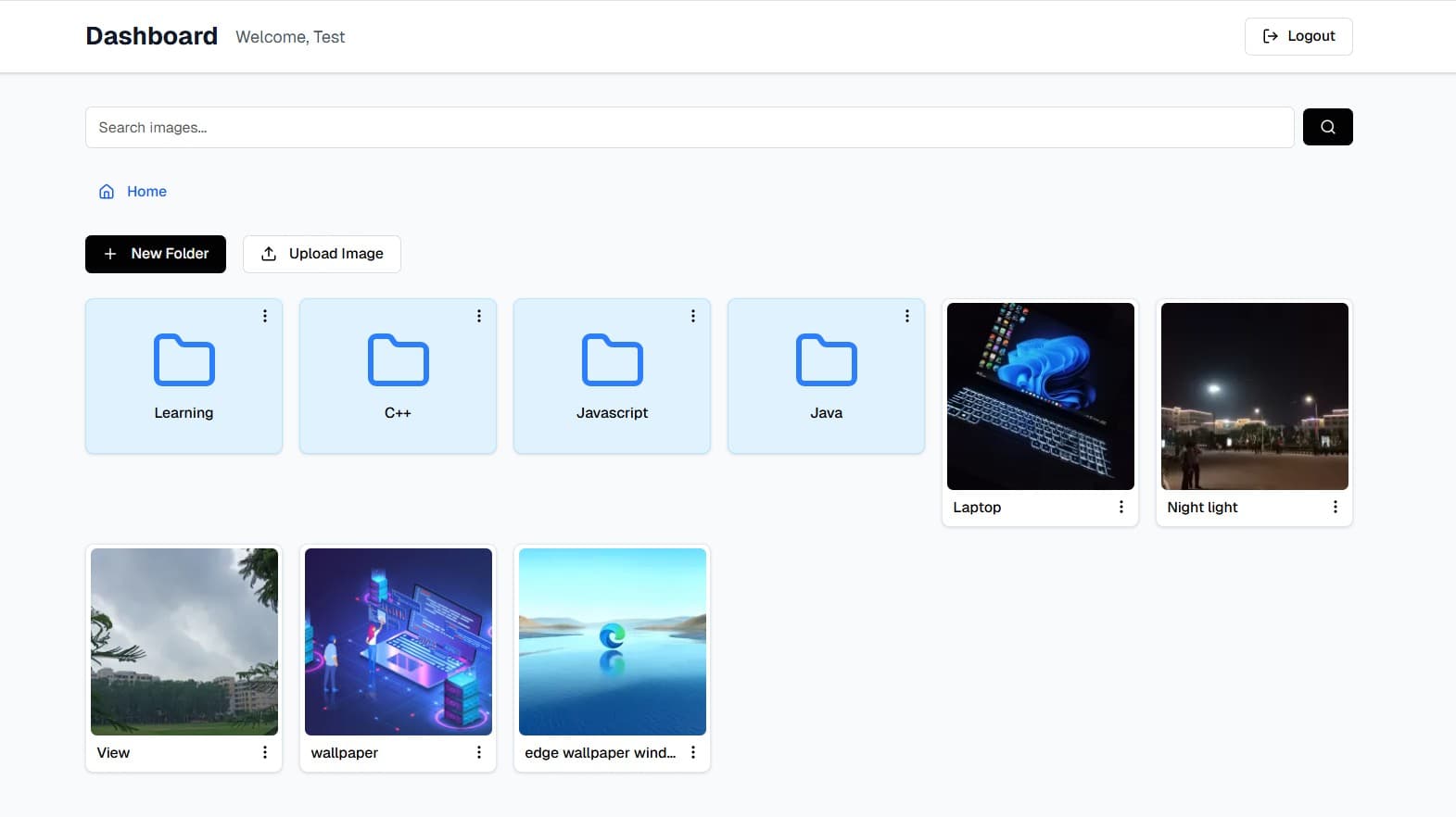Click the C++ folder icon

click(x=398, y=359)
